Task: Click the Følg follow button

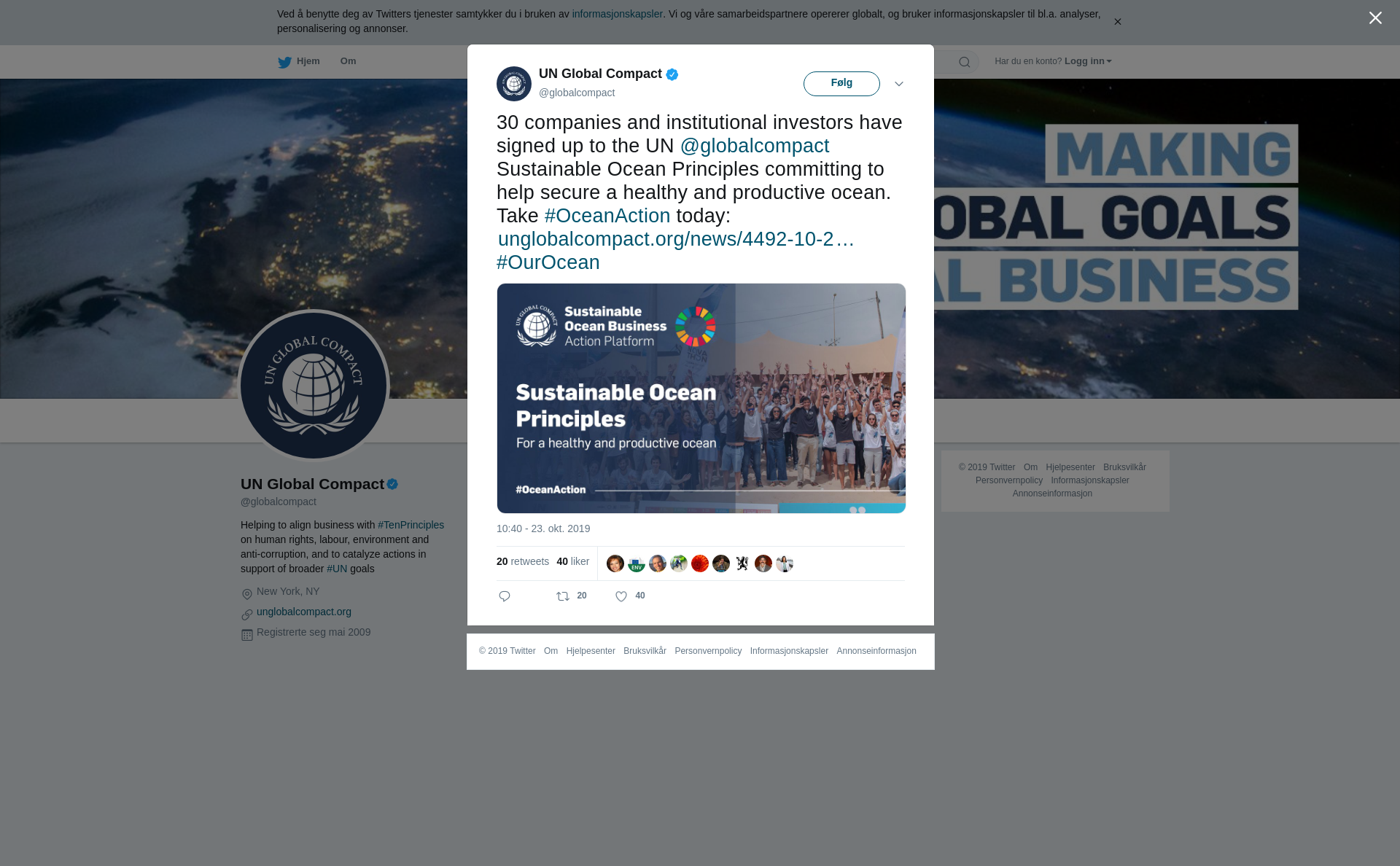Action: [841, 84]
